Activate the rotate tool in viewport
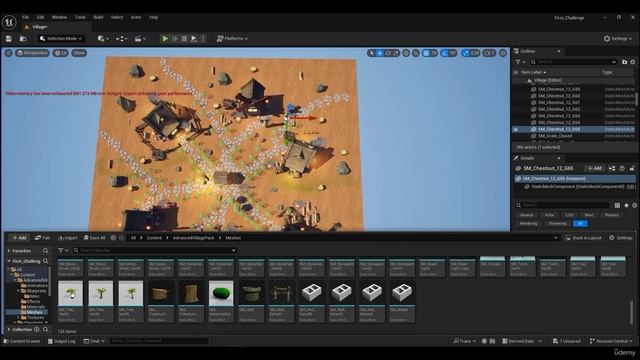640x360 pixels. coord(388,53)
